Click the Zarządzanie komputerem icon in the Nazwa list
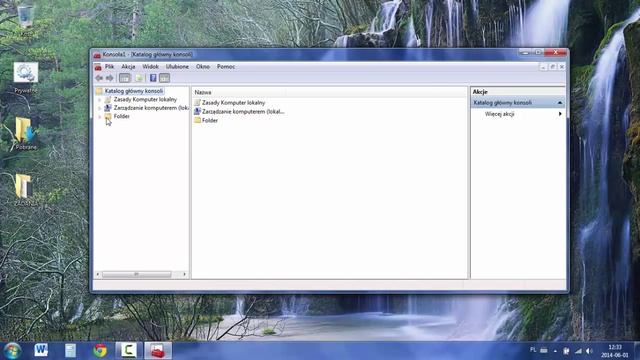This screenshot has width=640, height=360. coord(198,111)
